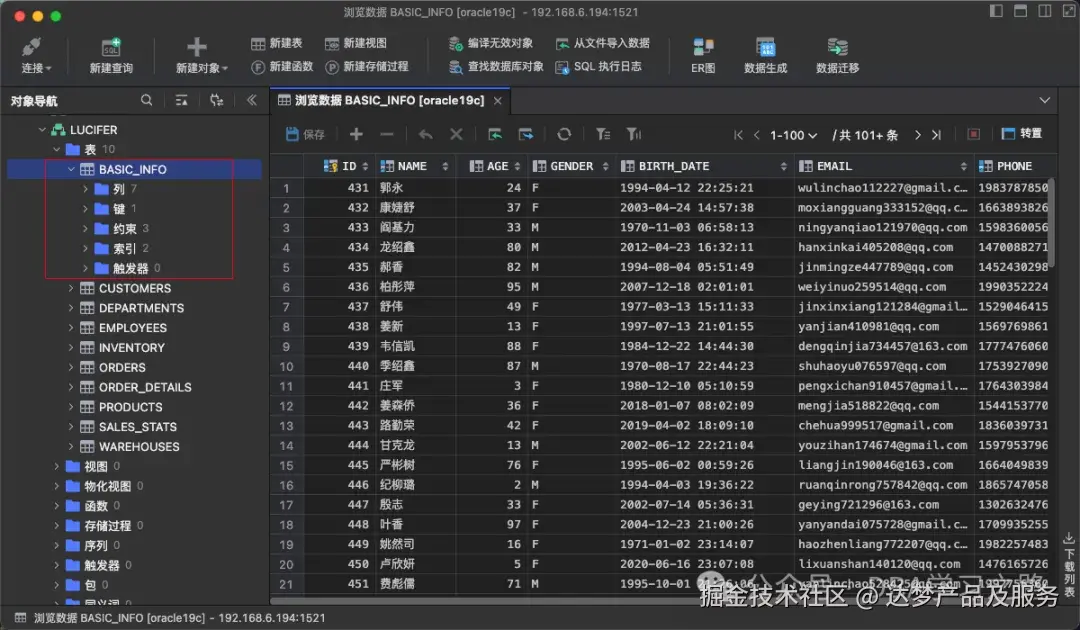This screenshot has width=1080, height=630.
Task: Open the 数据迁移 data migration tool
Action: [x=838, y=55]
